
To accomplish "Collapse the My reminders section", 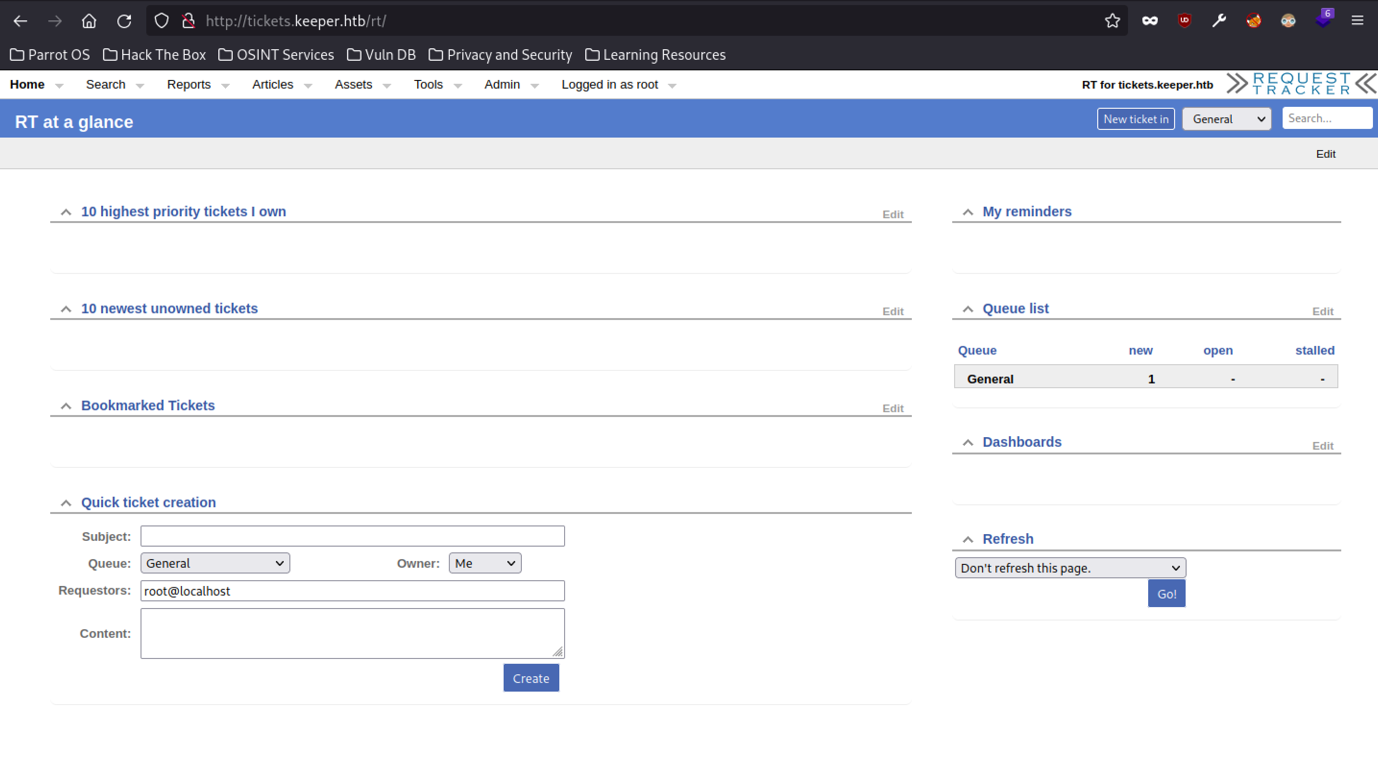I will click(967, 211).
